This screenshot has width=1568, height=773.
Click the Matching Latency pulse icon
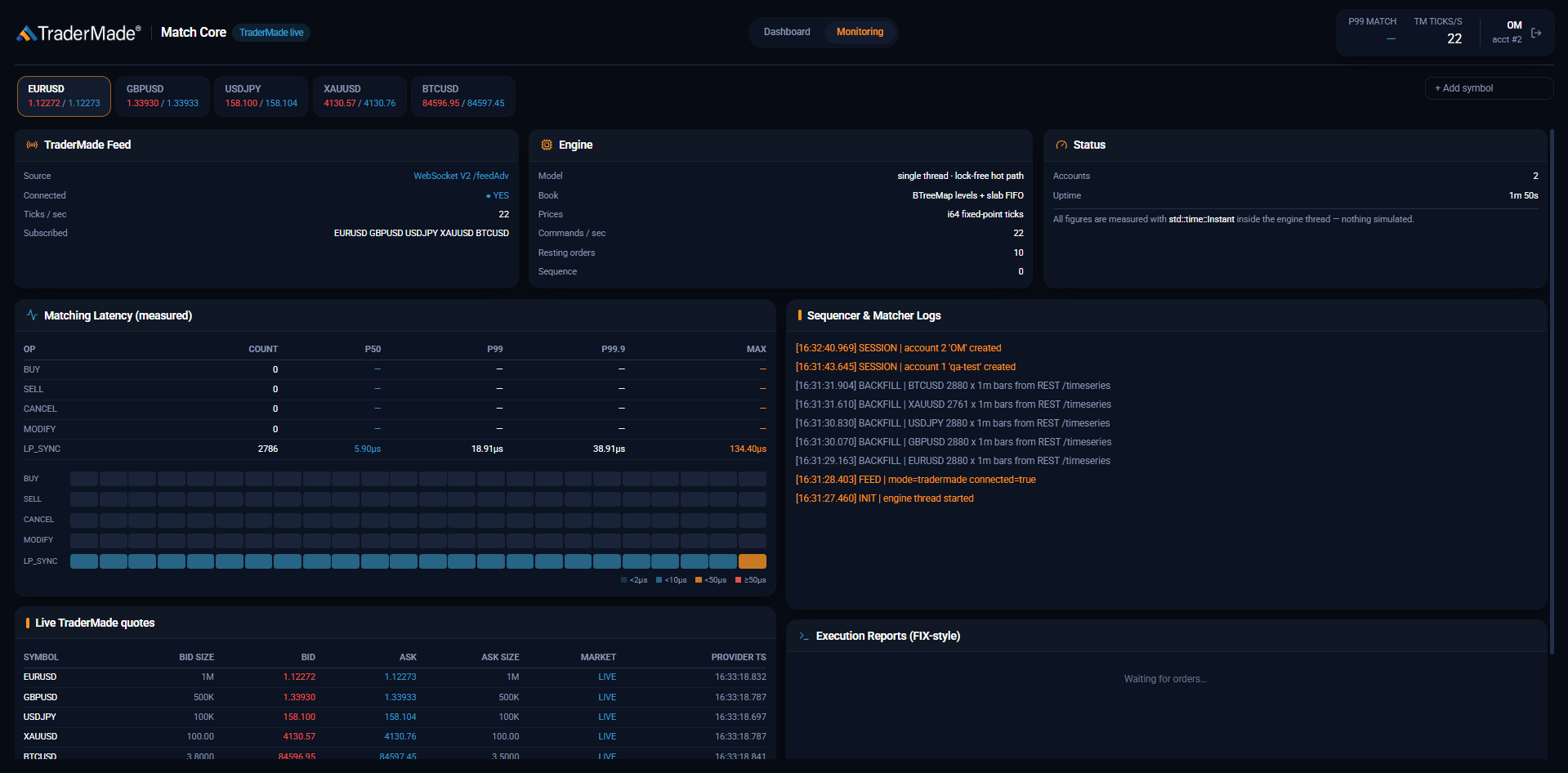(32, 315)
